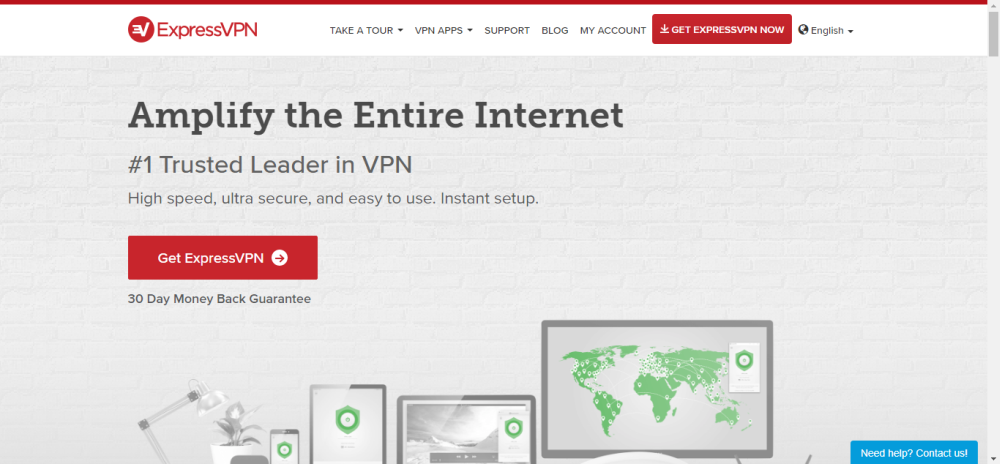The height and width of the screenshot is (464, 1000).
Task: Click the ExpressVPN round logo icon
Action: click(x=141, y=30)
